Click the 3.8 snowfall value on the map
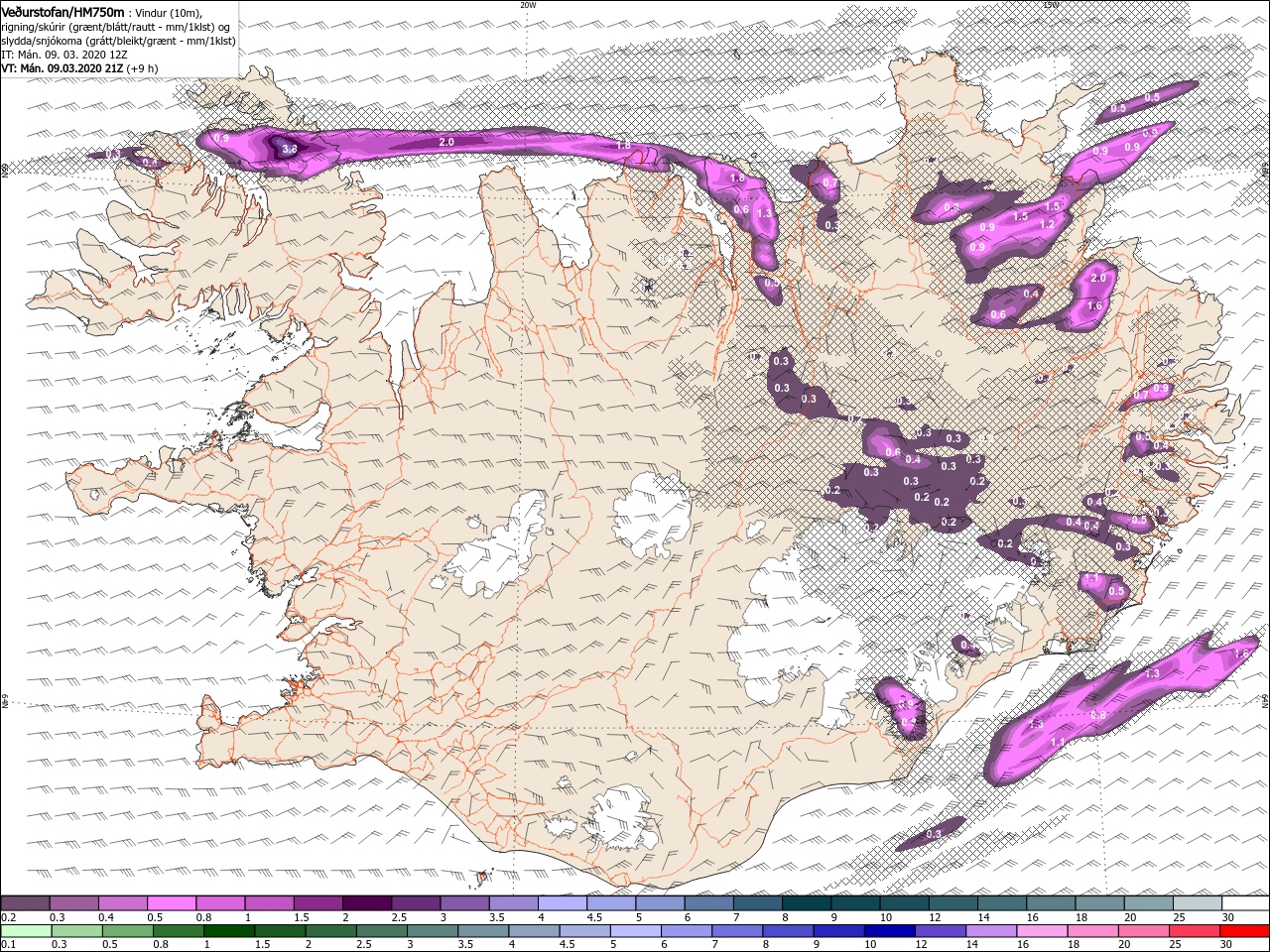Screen dimensions: 1270x952 [290, 150]
